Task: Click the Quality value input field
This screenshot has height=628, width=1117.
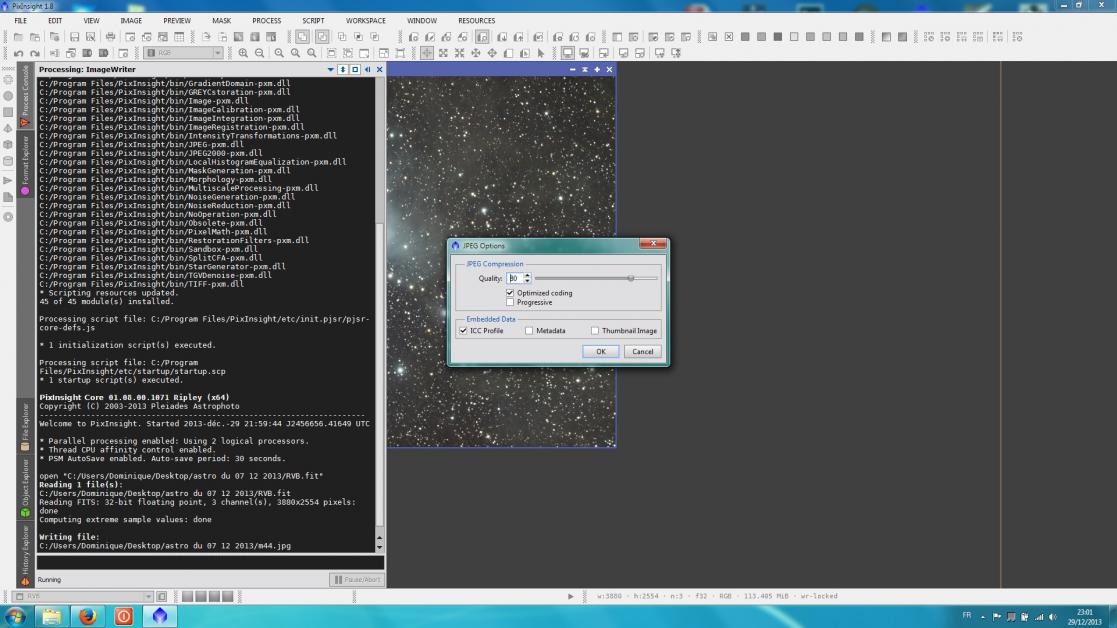Action: tap(514, 278)
